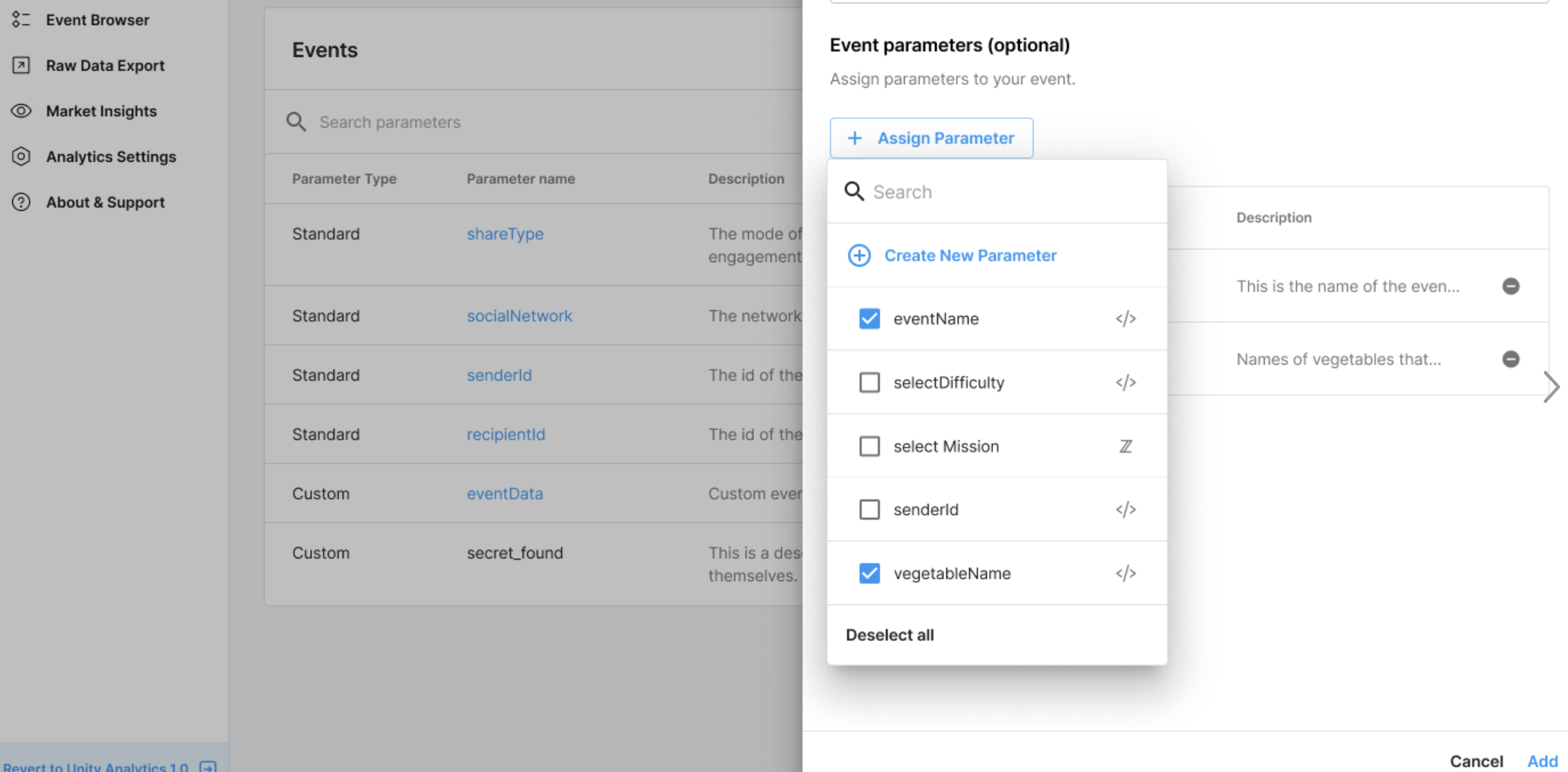Expand the right-side chevron arrow
1568x772 pixels.
1551,387
